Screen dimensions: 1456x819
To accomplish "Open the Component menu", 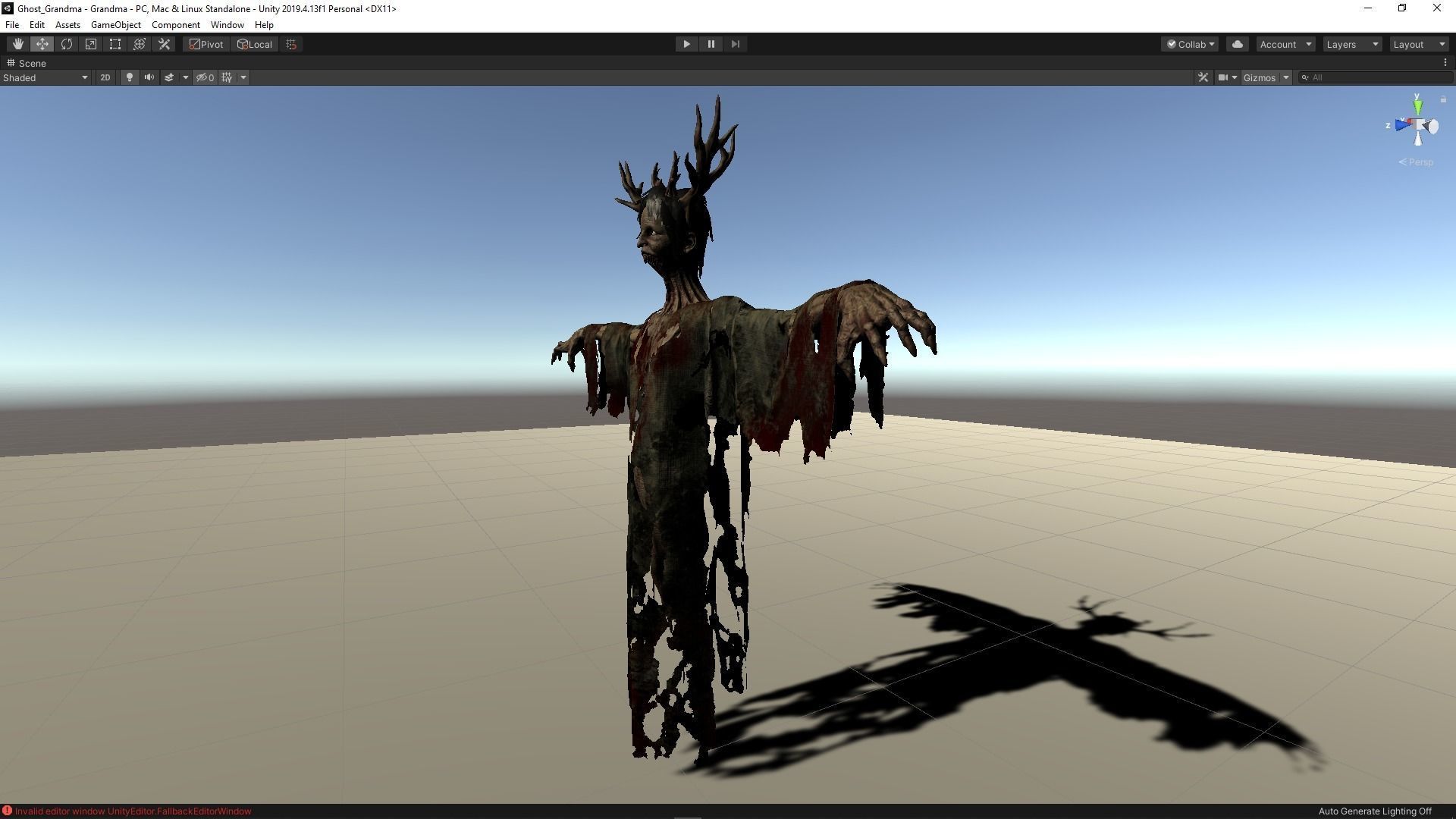I will (x=175, y=25).
